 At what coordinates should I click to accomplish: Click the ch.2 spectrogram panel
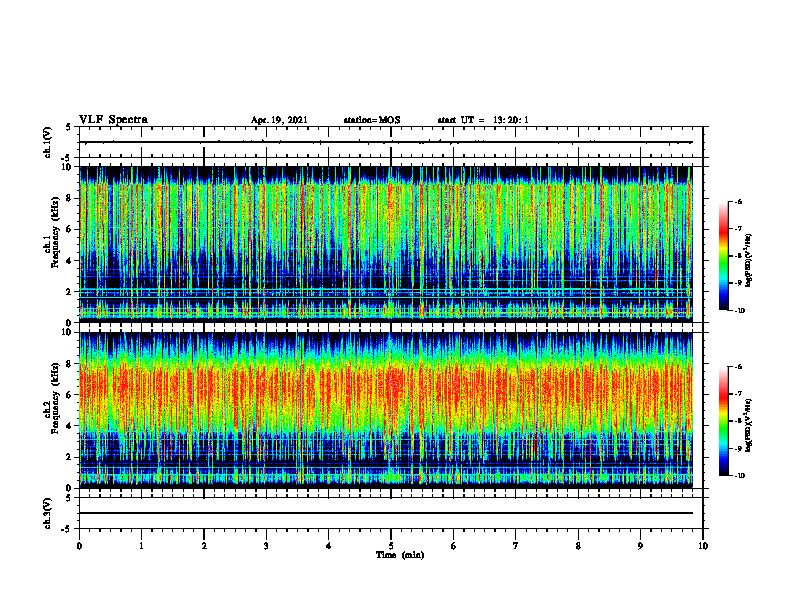tap(386, 410)
